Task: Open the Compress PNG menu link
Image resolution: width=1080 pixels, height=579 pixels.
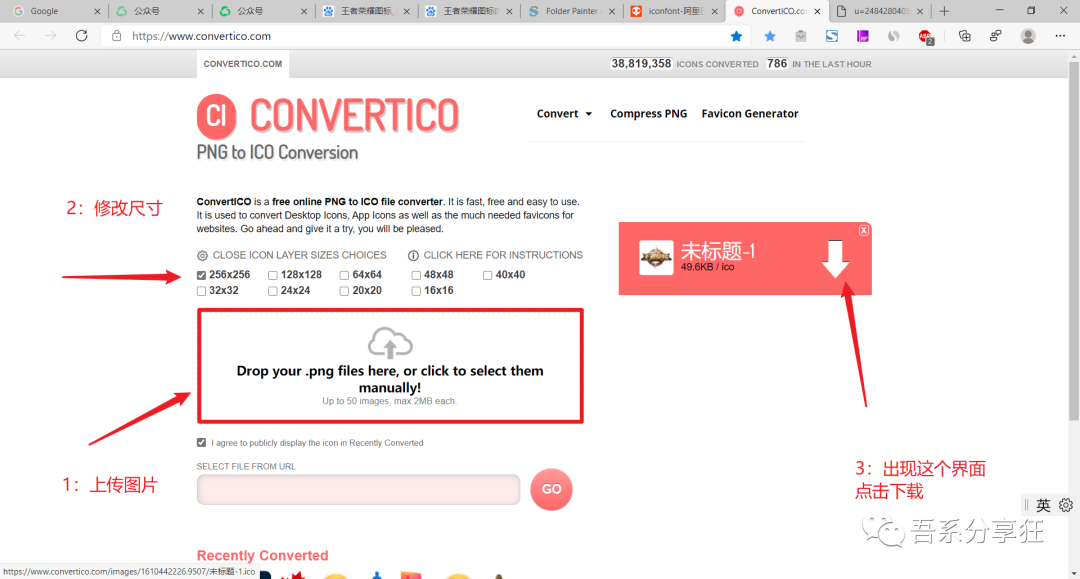Action: click(648, 114)
